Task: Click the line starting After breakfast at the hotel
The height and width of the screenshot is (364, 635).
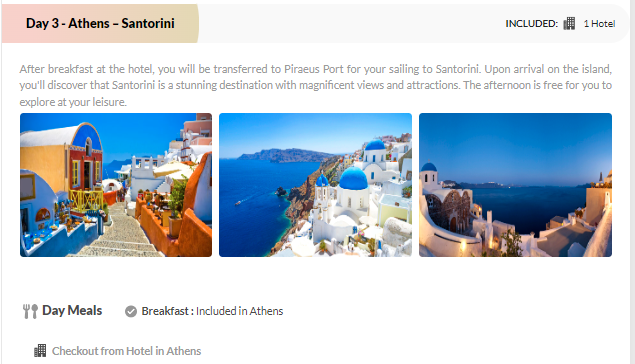Action: point(315,69)
